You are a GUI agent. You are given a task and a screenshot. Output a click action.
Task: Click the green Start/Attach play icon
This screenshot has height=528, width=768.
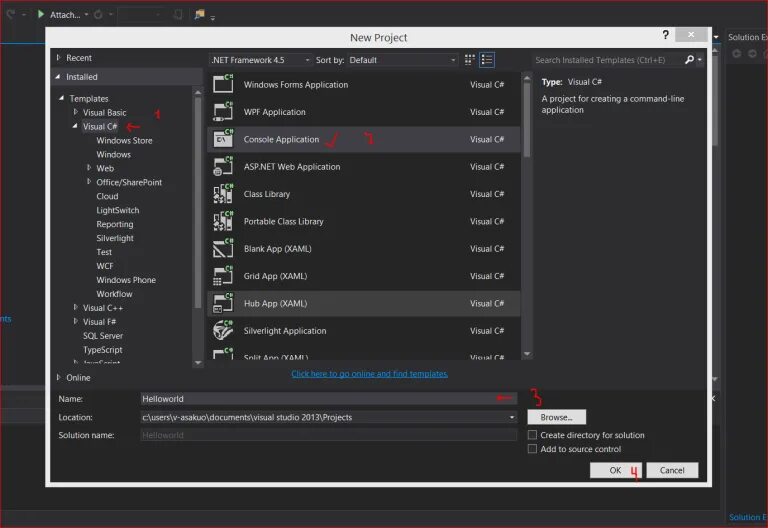pos(41,14)
